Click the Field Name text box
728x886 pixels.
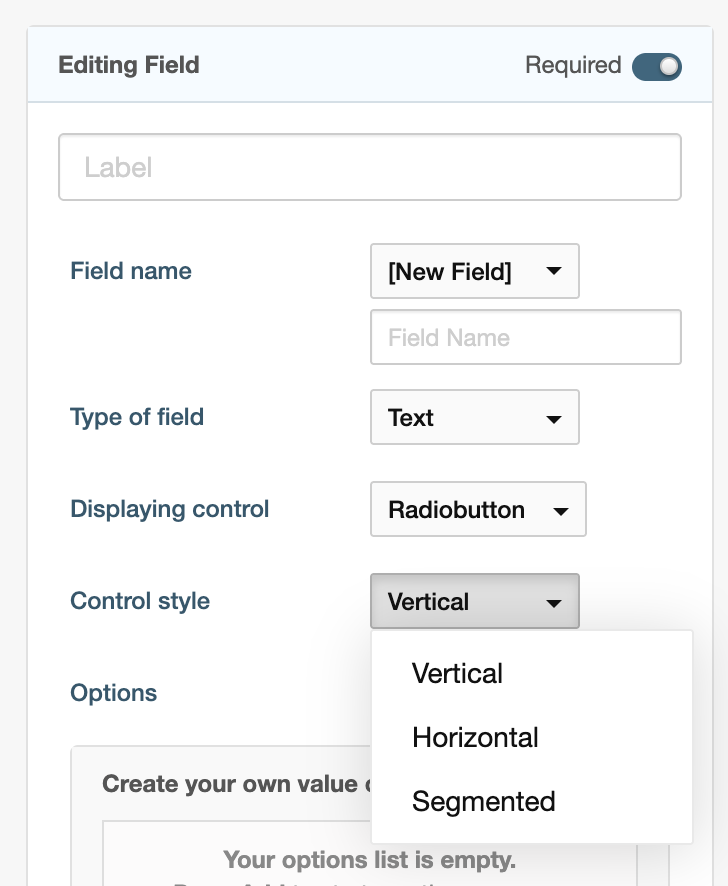526,337
